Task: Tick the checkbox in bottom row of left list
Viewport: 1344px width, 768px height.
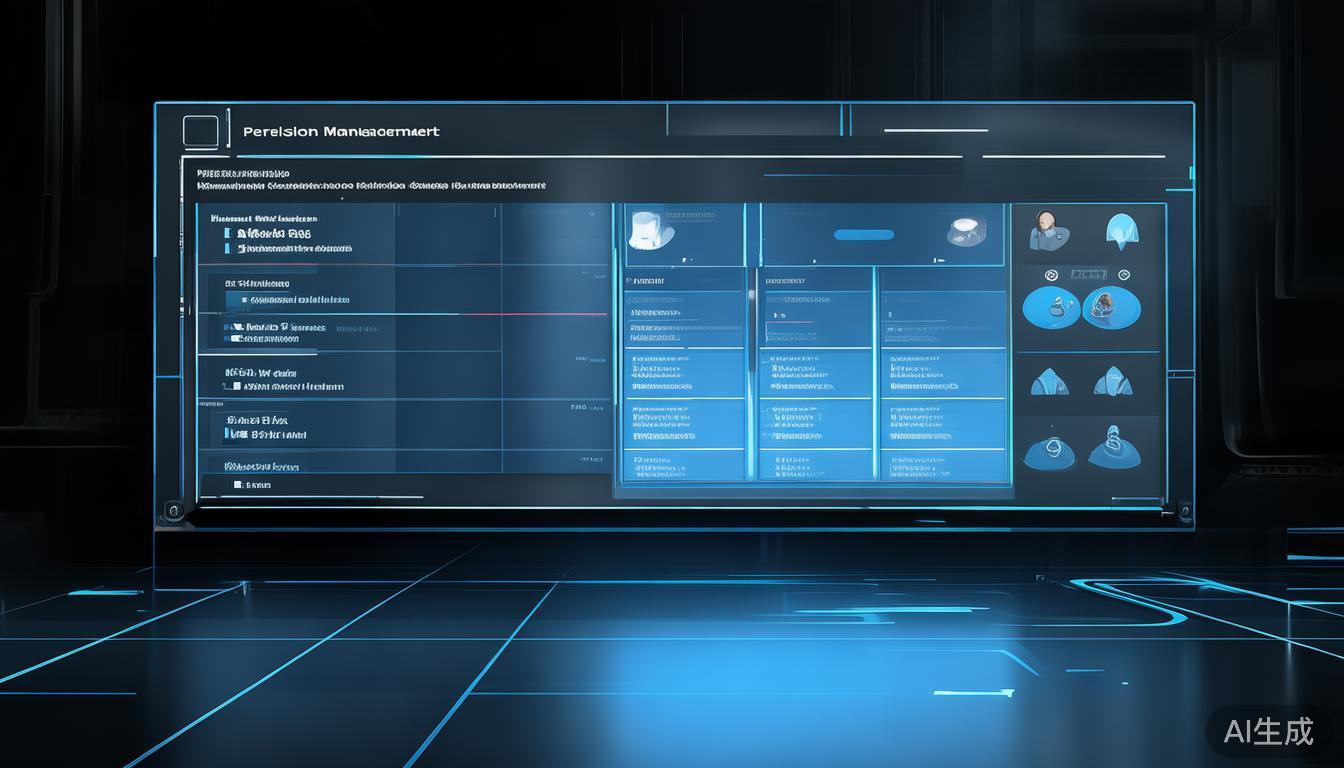Action: (238, 485)
